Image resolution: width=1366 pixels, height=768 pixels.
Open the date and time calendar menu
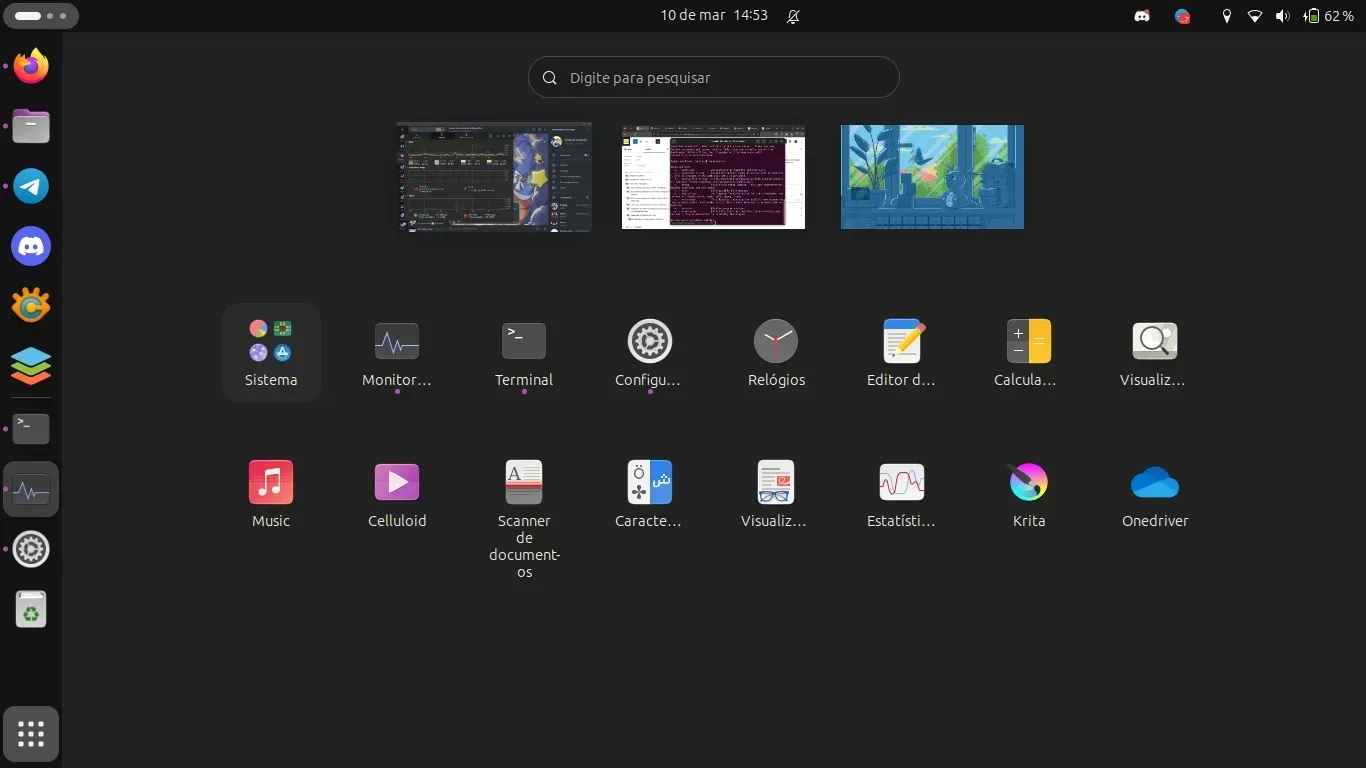tap(713, 16)
